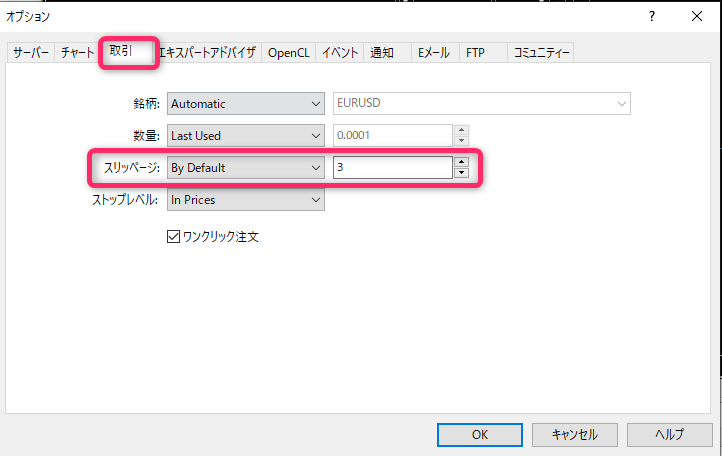Image resolution: width=722 pixels, height=456 pixels.
Task: Increase volume 0.0001 with up arrow
Action: pyautogui.click(x=461, y=130)
